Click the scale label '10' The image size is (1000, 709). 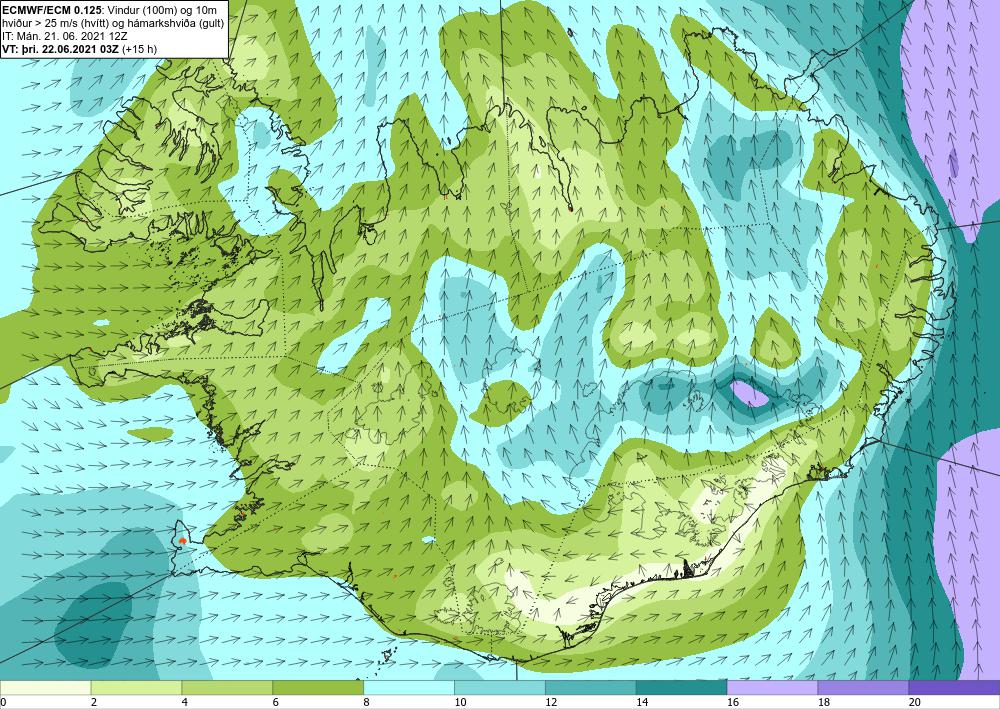(x=460, y=703)
